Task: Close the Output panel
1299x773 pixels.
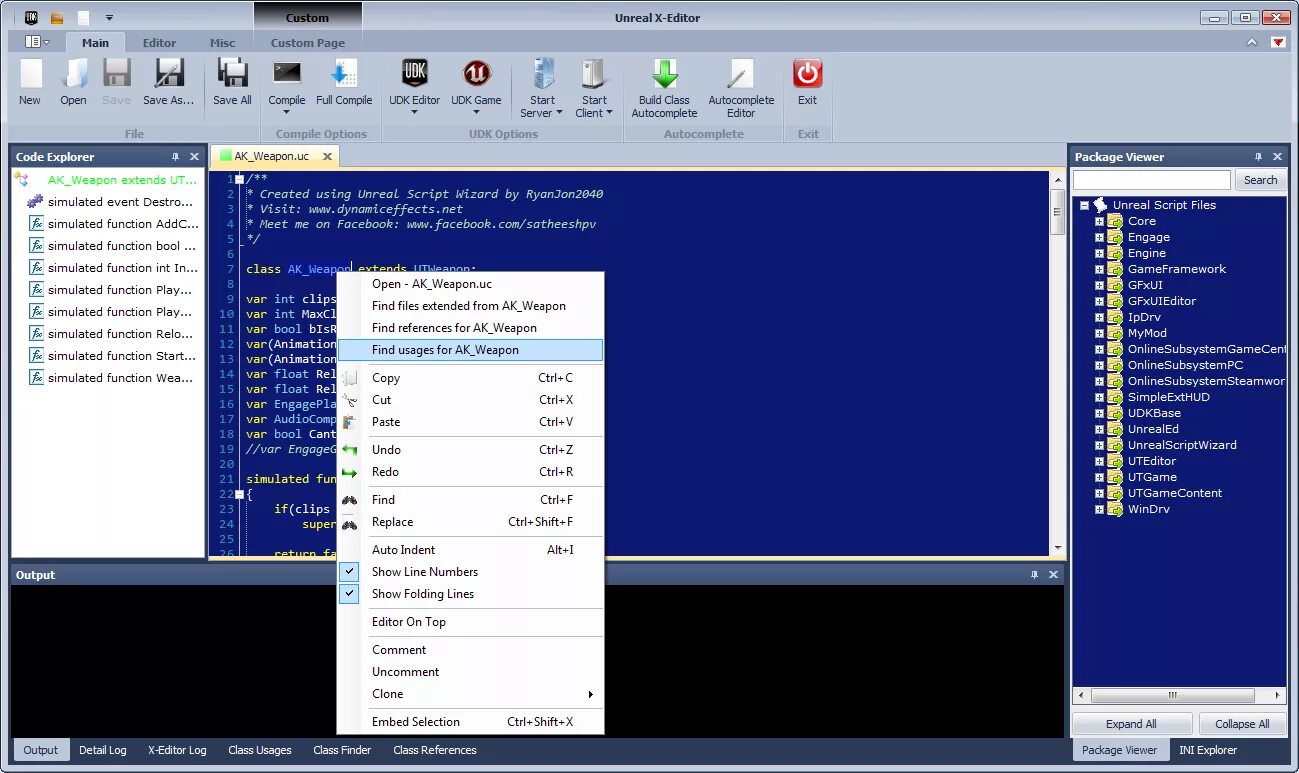Action: pyautogui.click(x=1053, y=575)
